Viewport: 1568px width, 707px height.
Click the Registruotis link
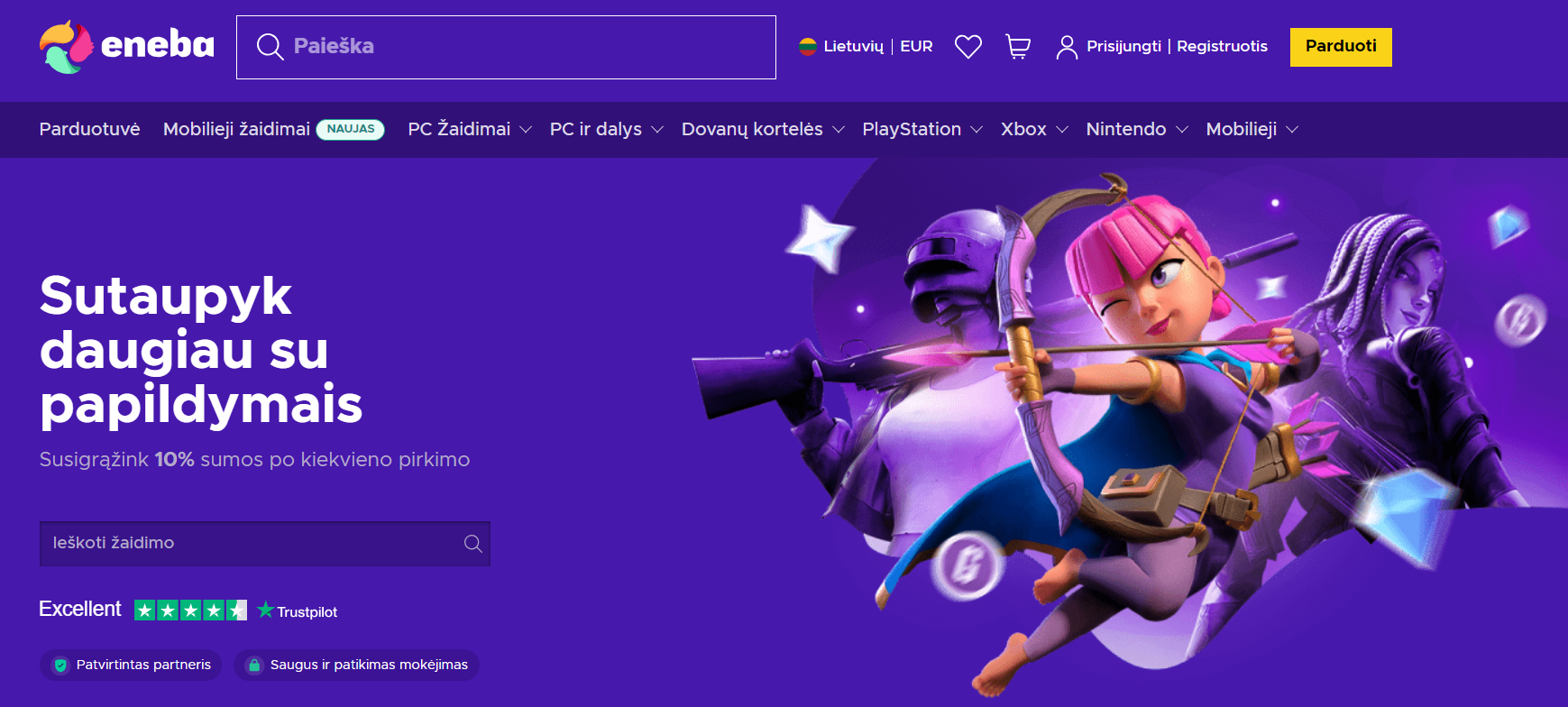click(1222, 47)
